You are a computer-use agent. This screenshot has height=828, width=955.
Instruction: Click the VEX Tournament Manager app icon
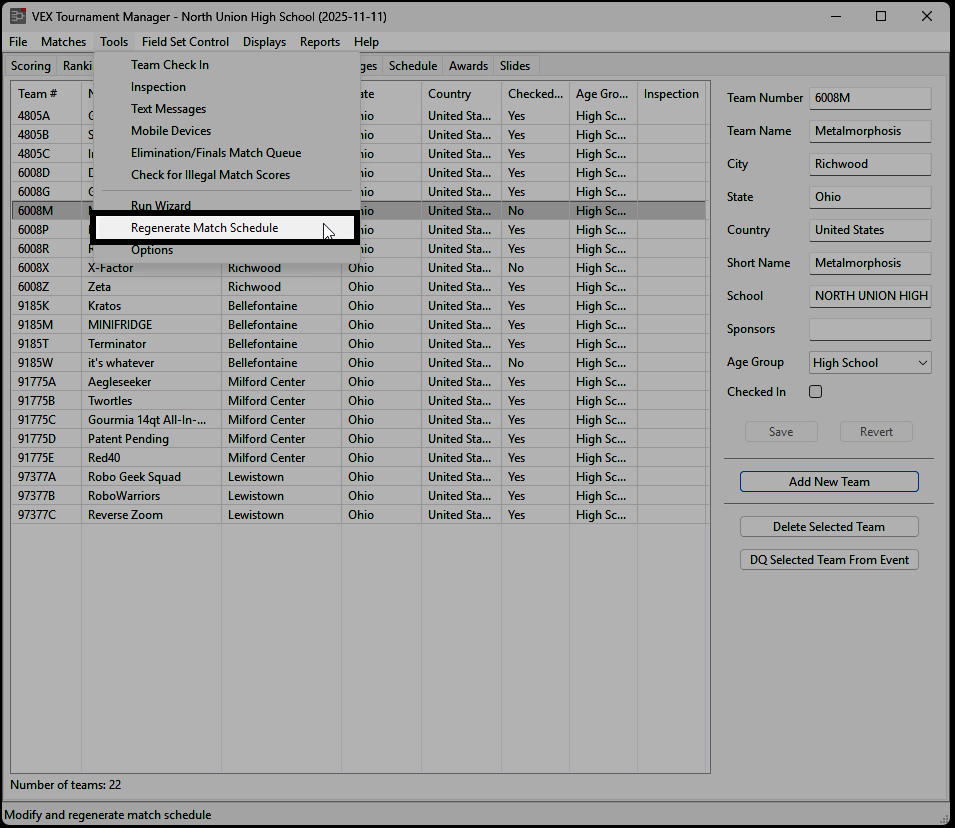click(18, 16)
